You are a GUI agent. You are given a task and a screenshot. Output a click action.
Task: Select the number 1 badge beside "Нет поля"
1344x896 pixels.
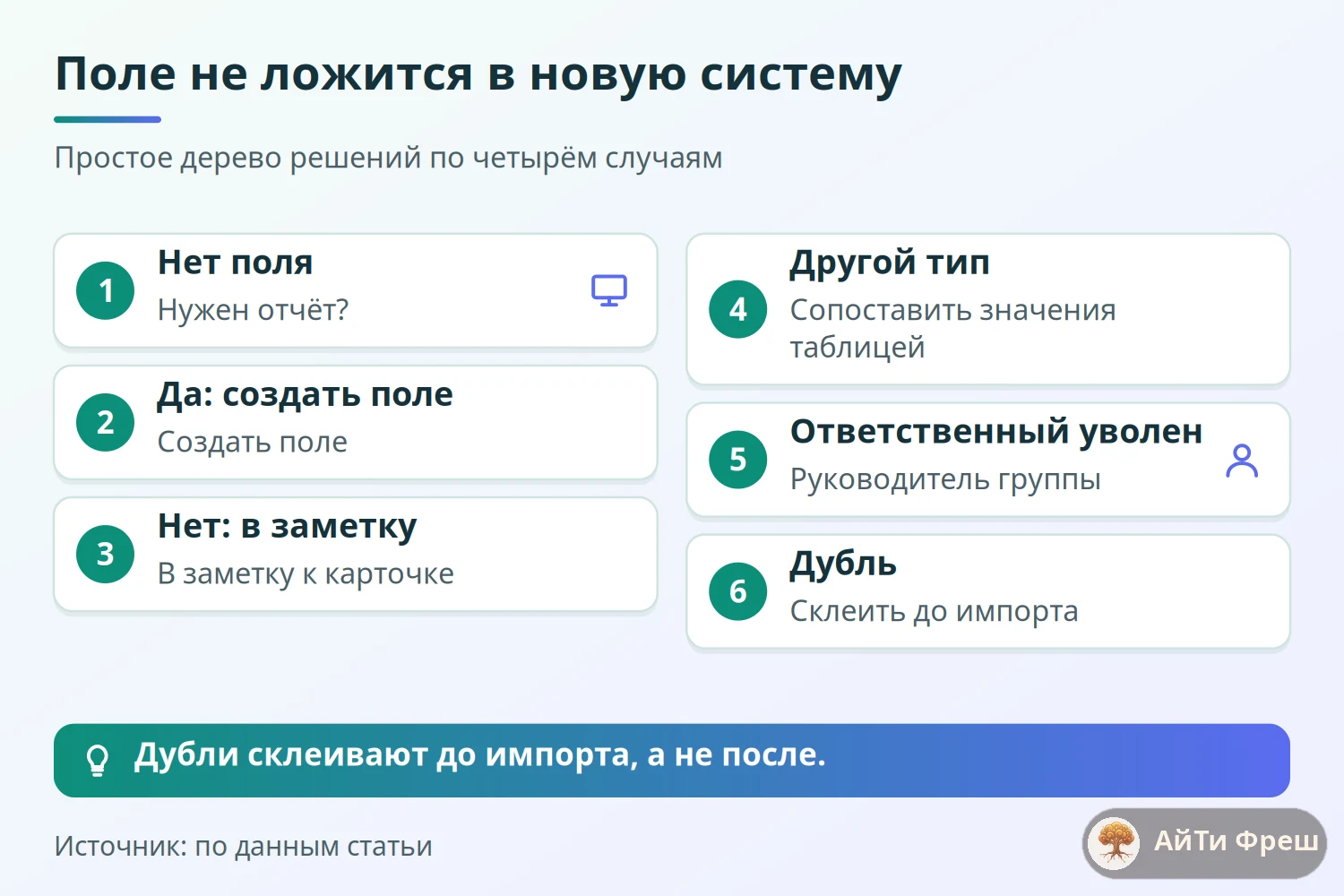point(106,290)
